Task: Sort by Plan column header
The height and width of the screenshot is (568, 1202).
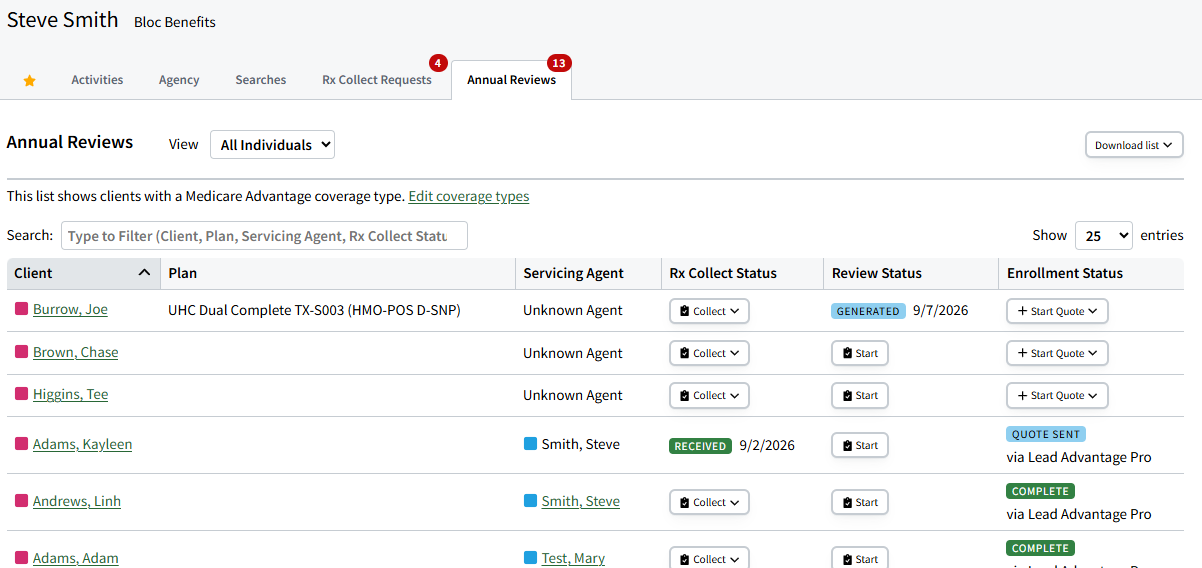Action: click(338, 273)
